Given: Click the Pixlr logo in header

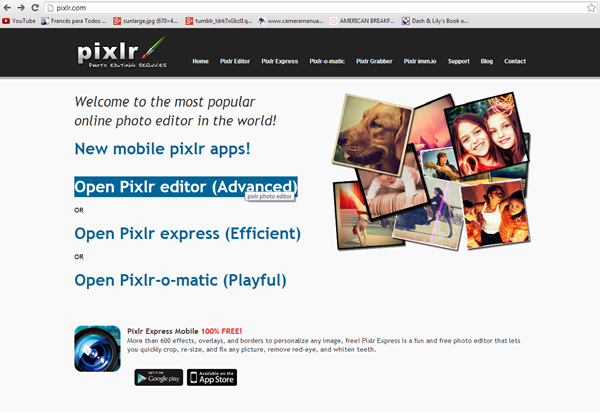Looking at the screenshot, I should pyautogui.click(x=119, y=52).
